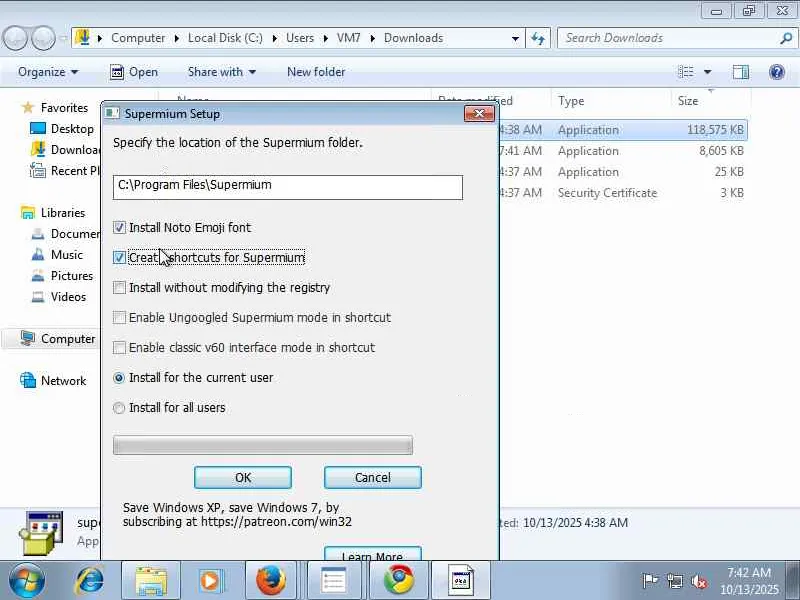Screen dimensions: 800x600
Task: Click the Explorer forward button
Action: [43, 38]
